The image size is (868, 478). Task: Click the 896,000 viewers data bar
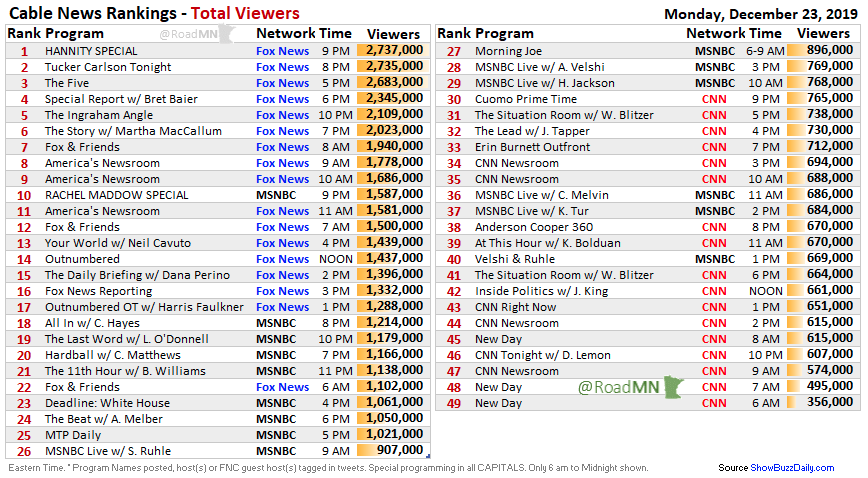tap(824, 51)
